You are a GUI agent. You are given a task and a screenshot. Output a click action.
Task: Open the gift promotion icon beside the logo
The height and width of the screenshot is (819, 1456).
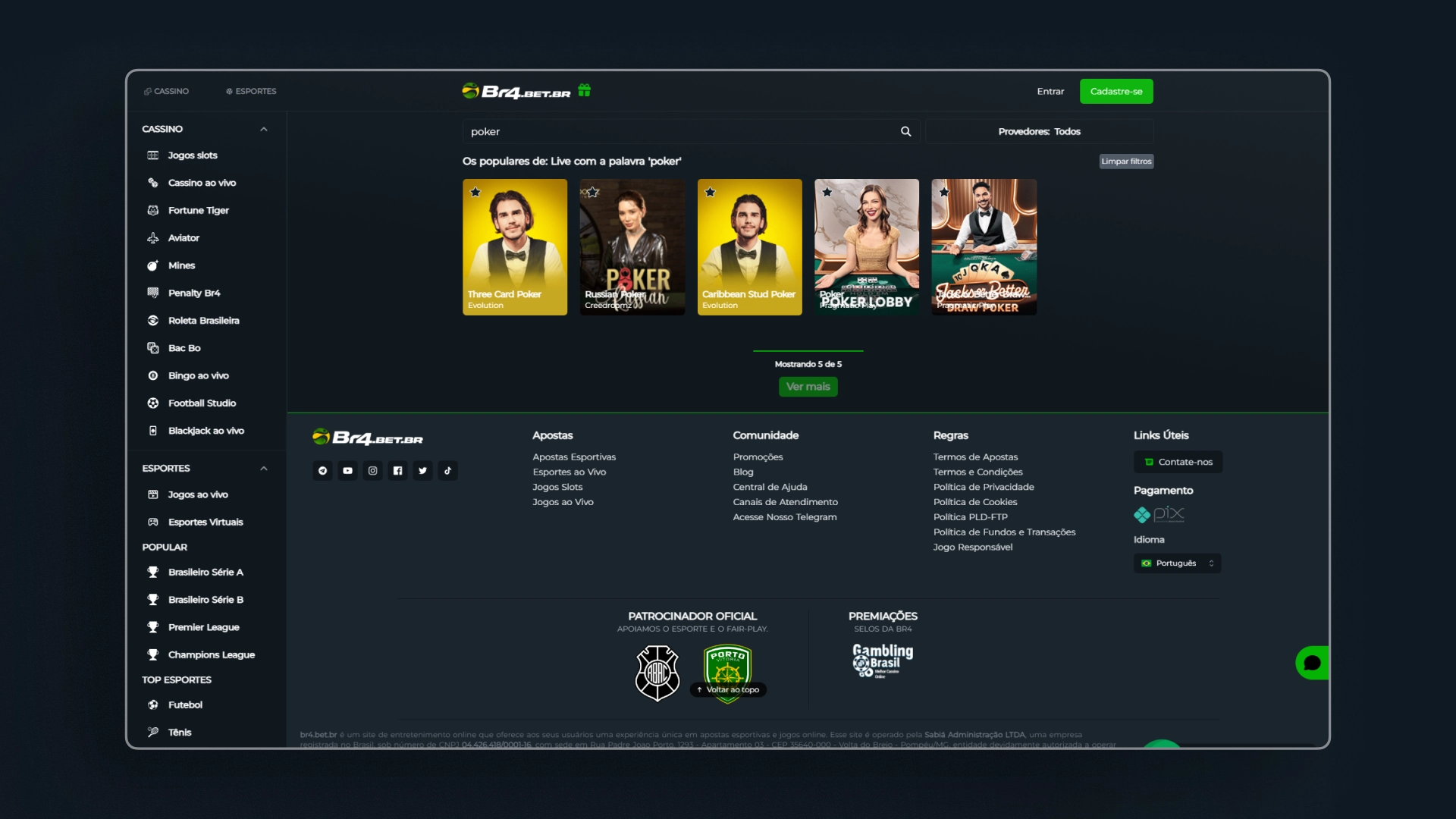[x=584, y=90]
